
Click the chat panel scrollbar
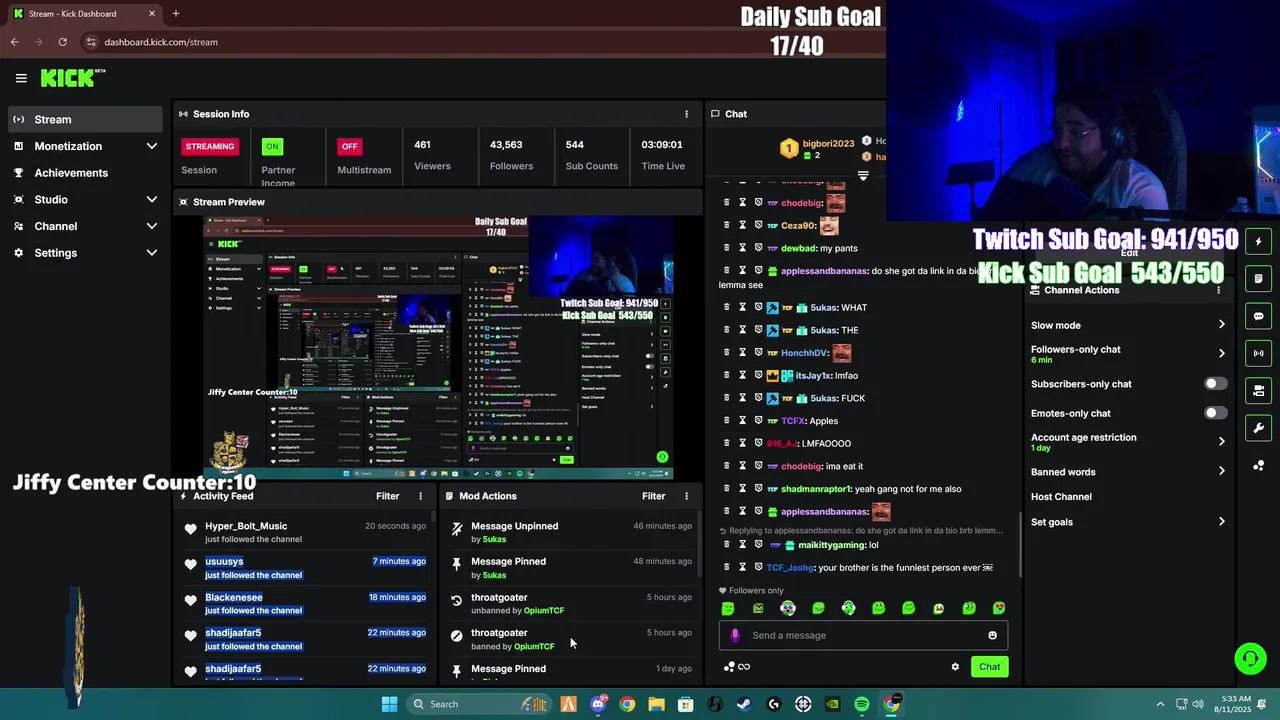point(1020,545)
